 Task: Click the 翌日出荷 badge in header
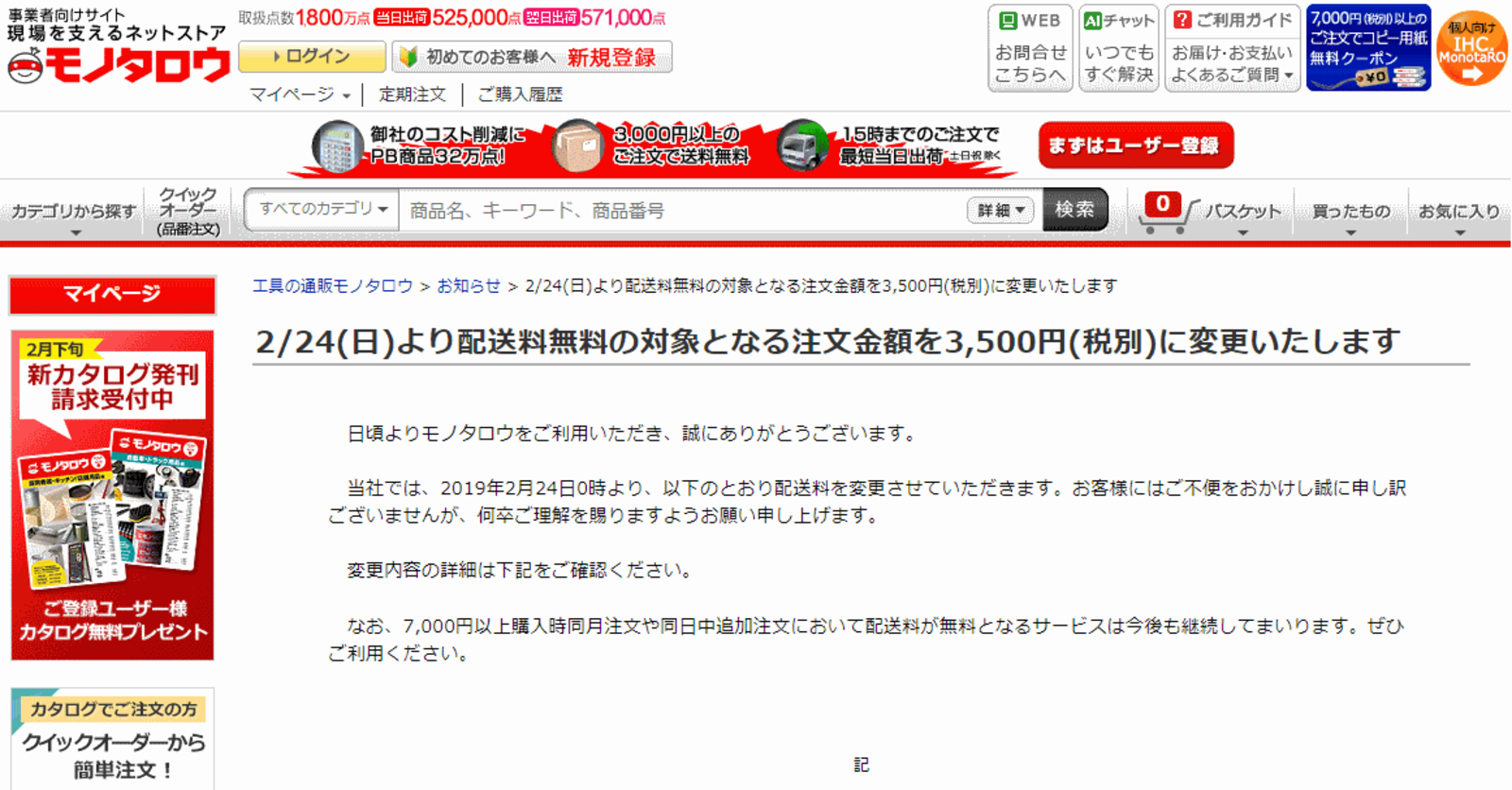(x=550, y=18)
